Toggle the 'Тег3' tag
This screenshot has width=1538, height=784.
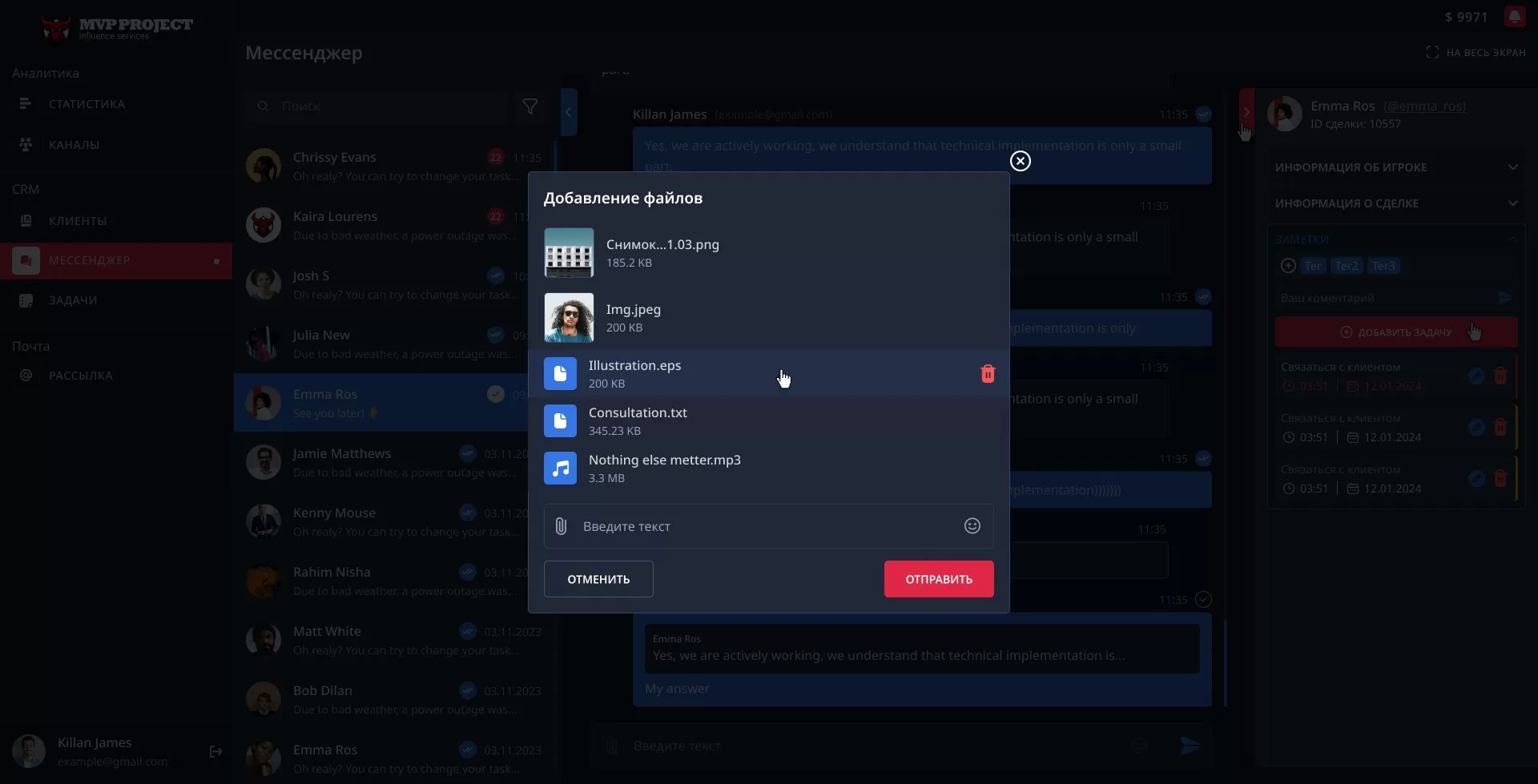click(x=1384, y=265)
